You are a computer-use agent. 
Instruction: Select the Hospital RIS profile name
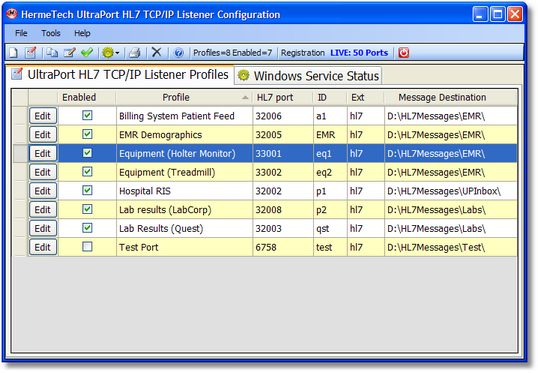point(144,191)
